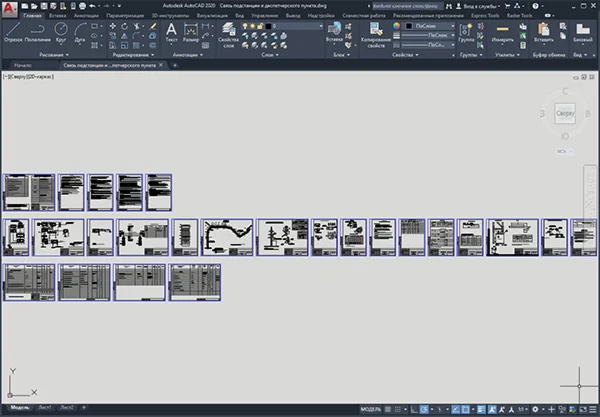Image resolution: width=600 pixels, height=417 pixels.
Task: Expand the Слои panel
Action: (270, 55)
